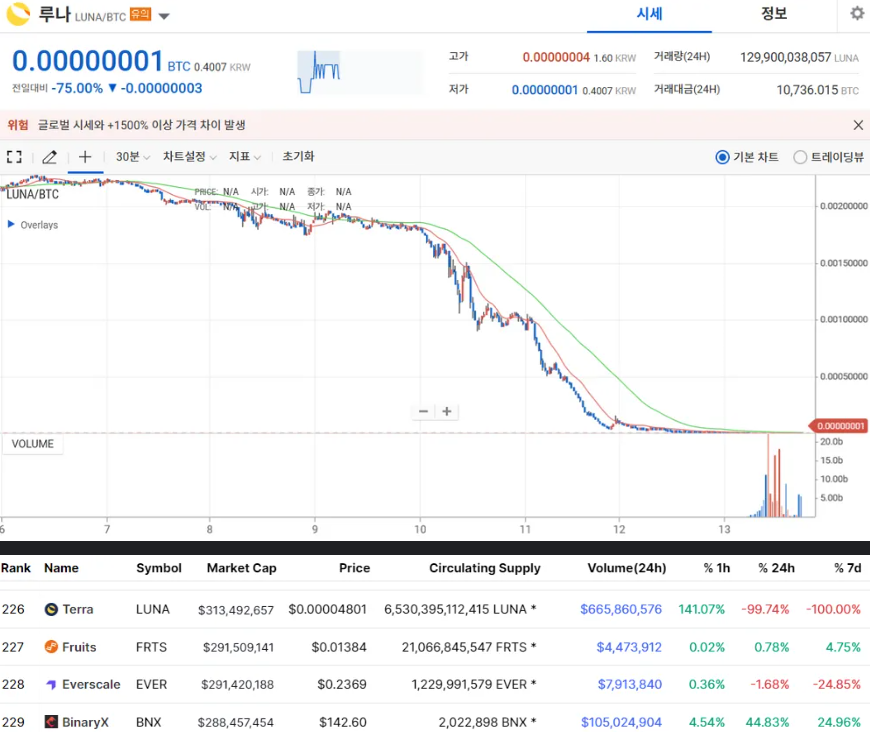
Task: Dismiss the 위험 warning banner
Action: click(x=858, y=125)
